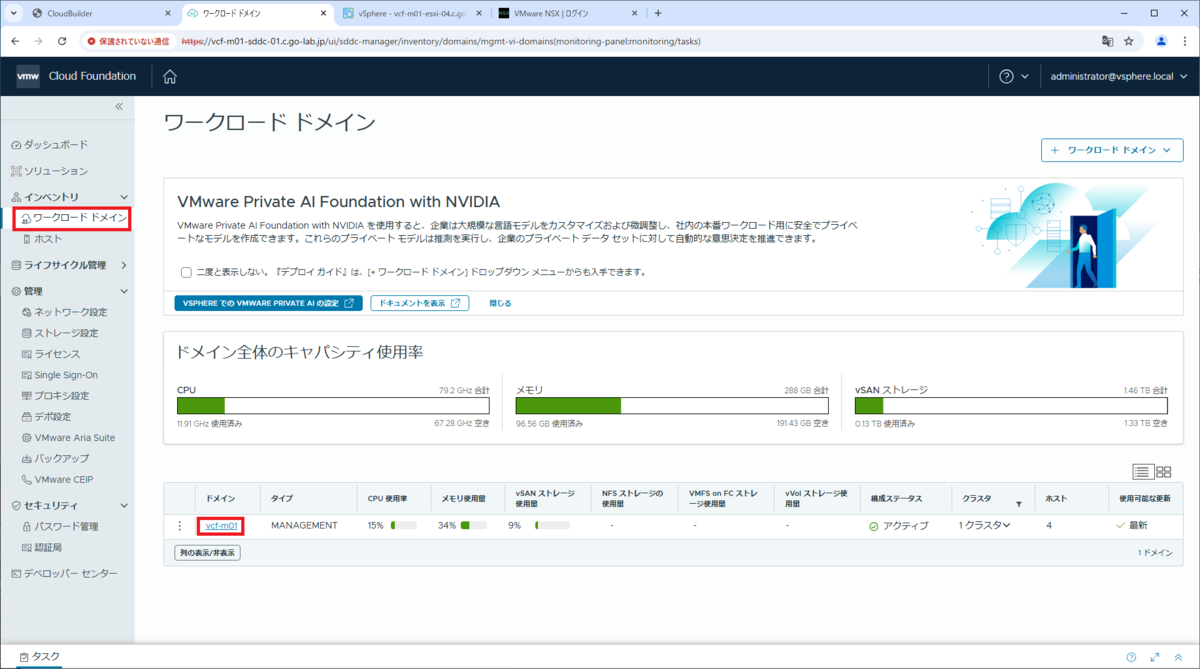Open VMware CEIP page
Viewport: 1200px width, 669px height.
(57, 480)
